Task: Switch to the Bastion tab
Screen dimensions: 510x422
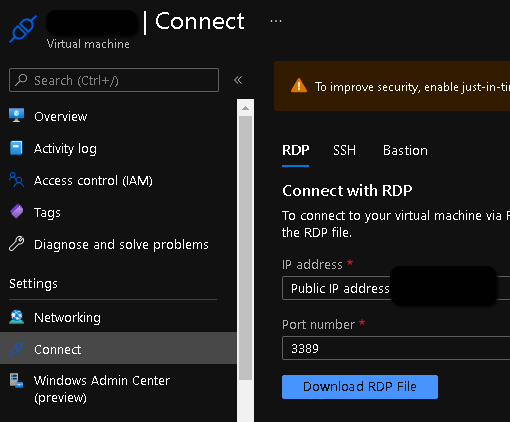Action: click(x=405, y=150)
